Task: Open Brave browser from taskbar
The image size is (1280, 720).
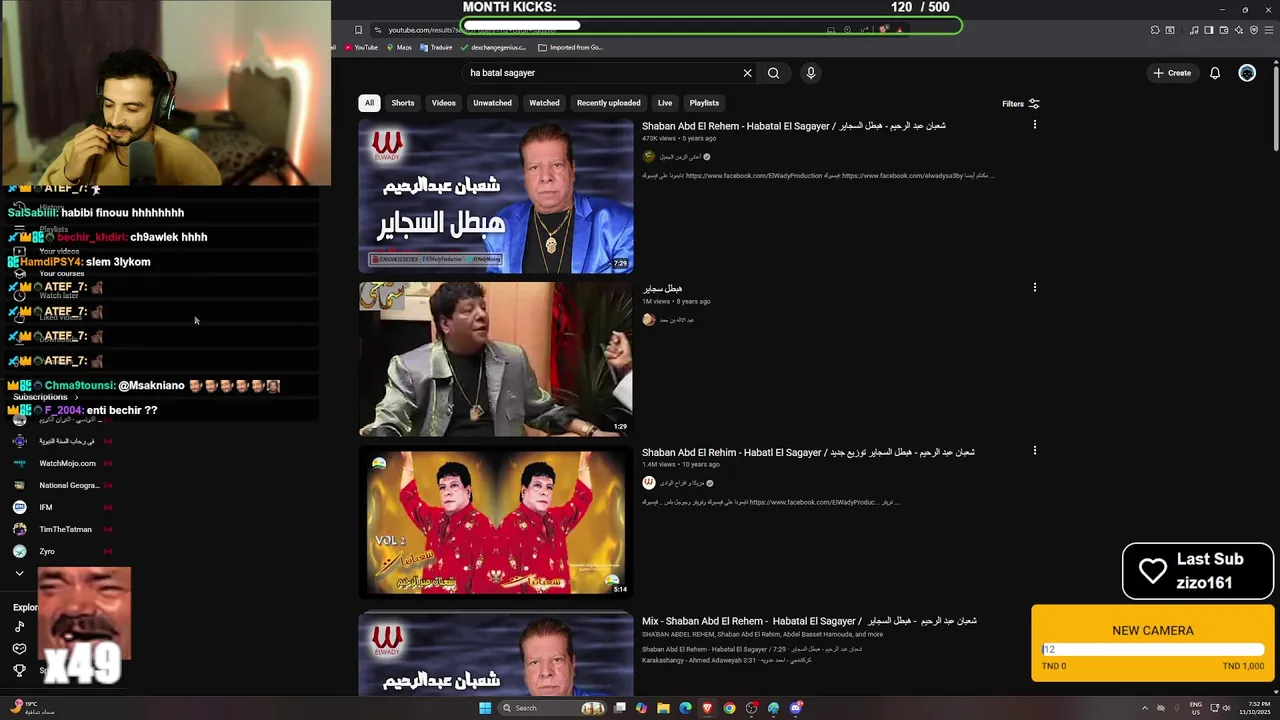Action: tap(707, 708)
